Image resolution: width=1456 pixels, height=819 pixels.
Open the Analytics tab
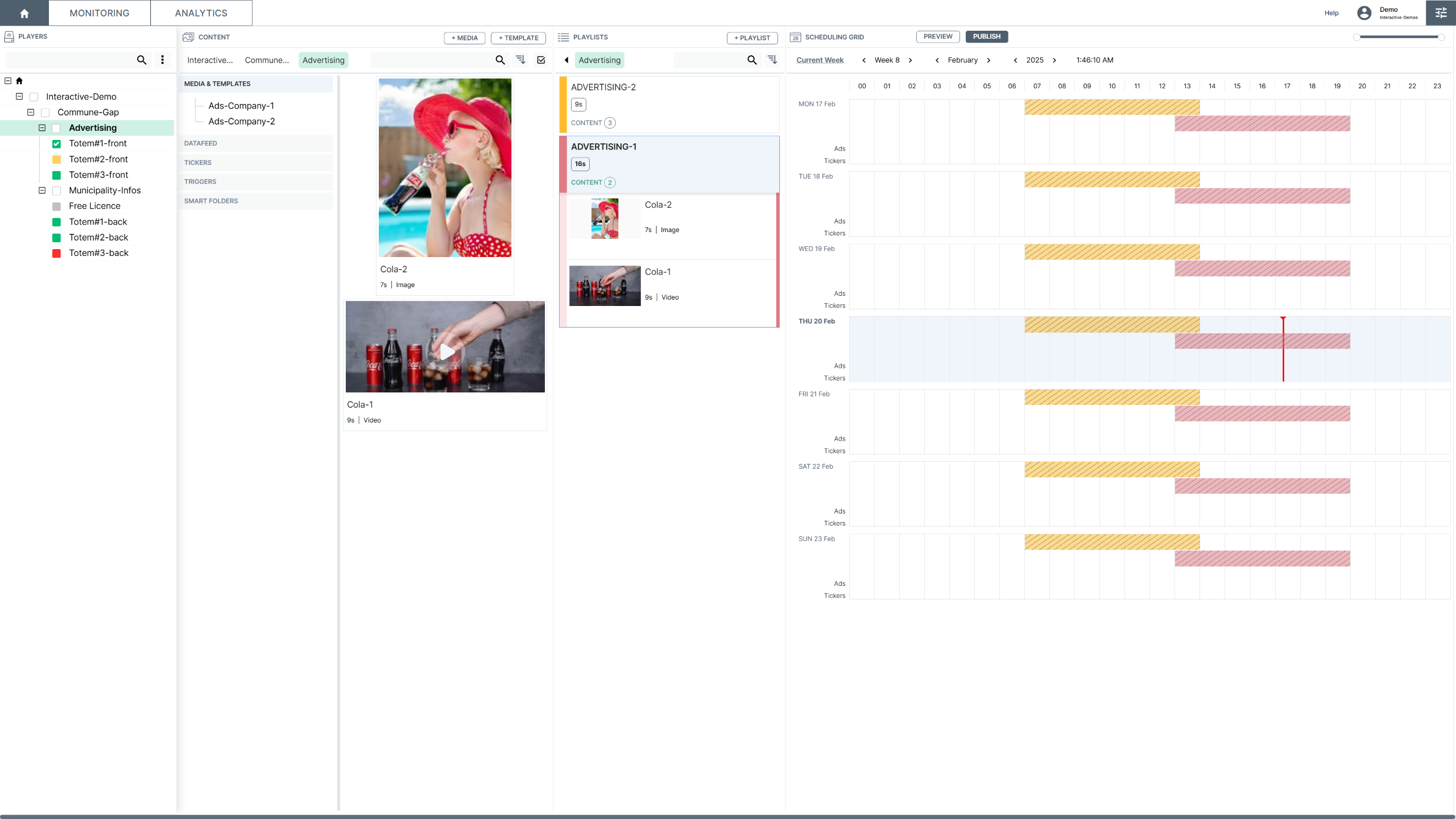pyautogui.click(x=201, y=13)
